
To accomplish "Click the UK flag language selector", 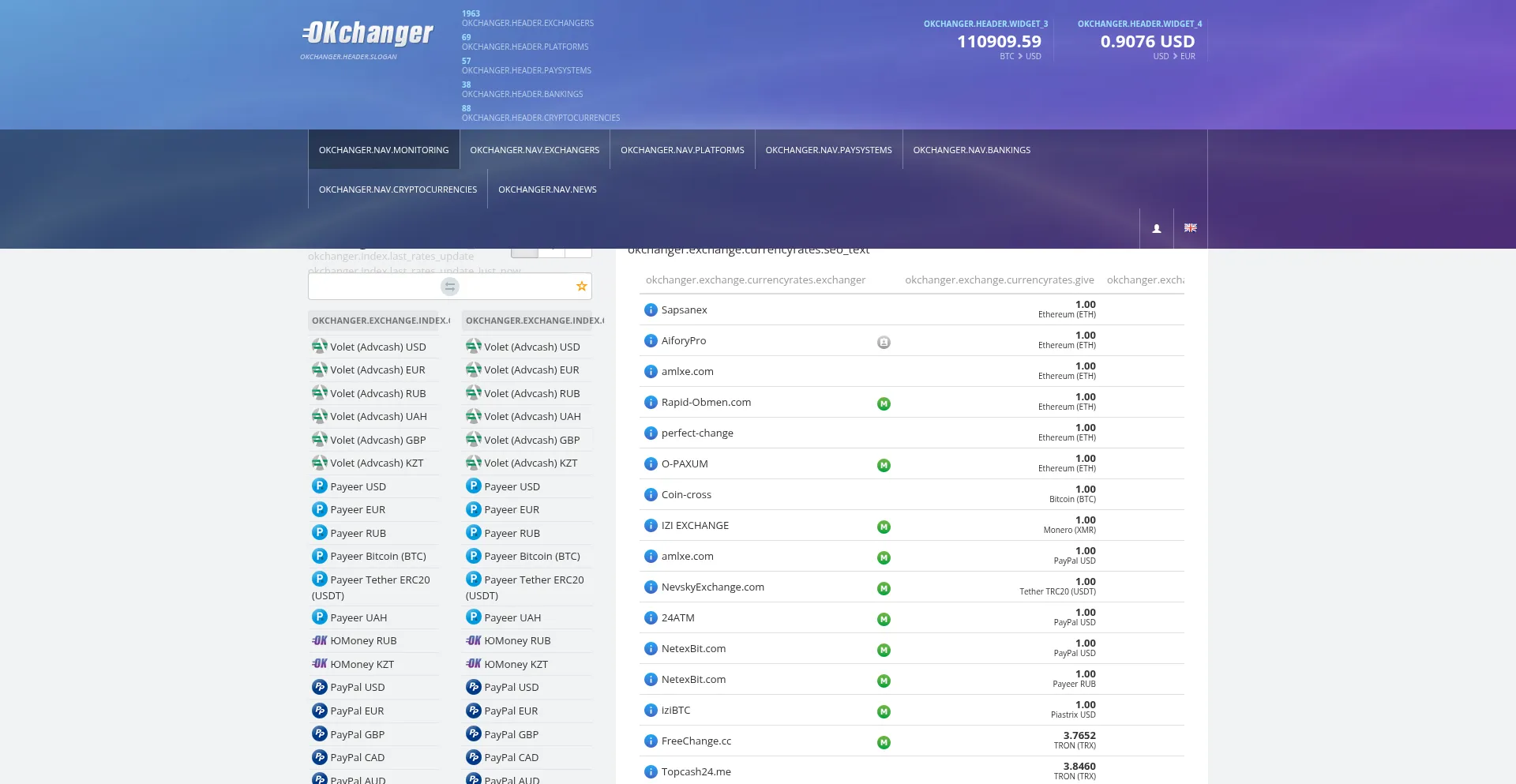I will point(1191,228).
